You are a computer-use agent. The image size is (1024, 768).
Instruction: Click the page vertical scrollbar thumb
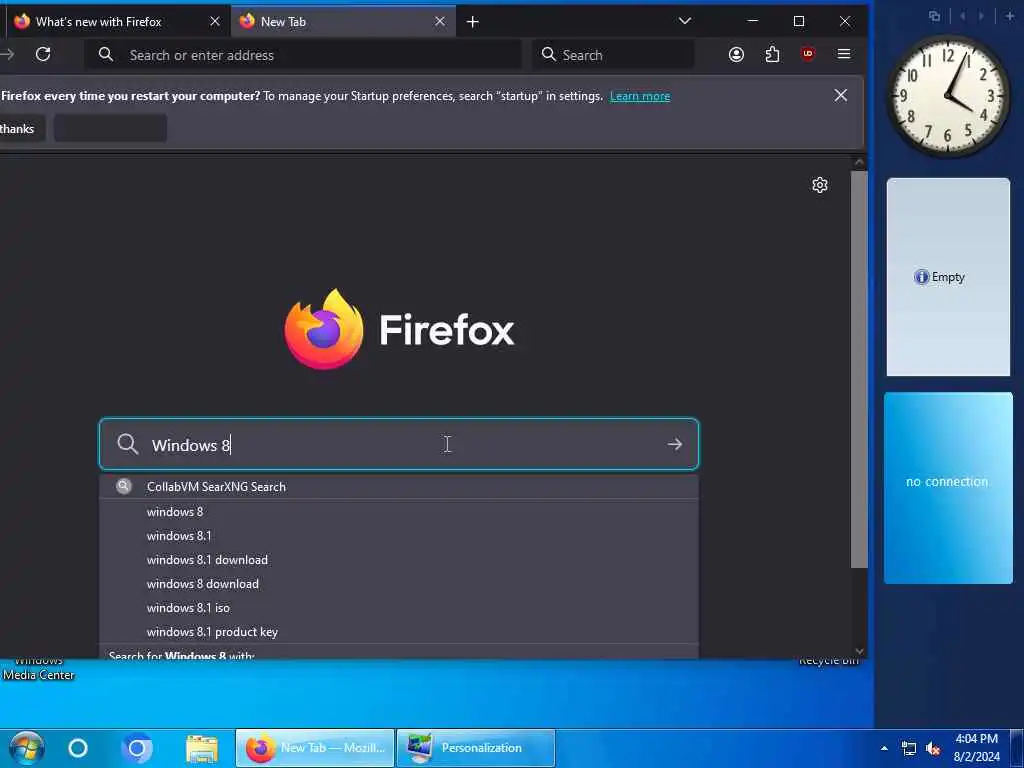pos(859,370)
